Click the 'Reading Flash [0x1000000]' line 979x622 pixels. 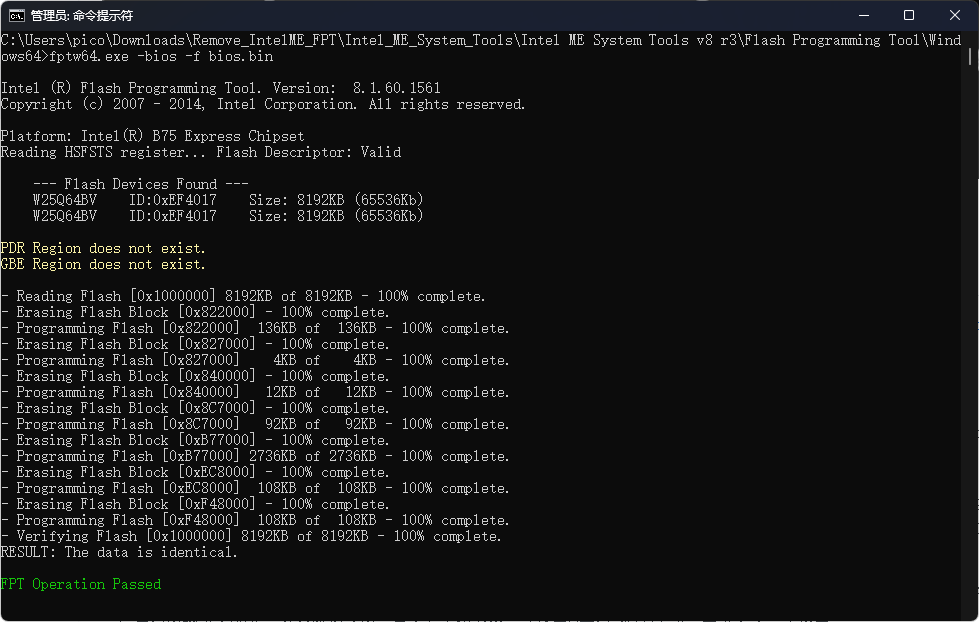(x=243, y=296)
